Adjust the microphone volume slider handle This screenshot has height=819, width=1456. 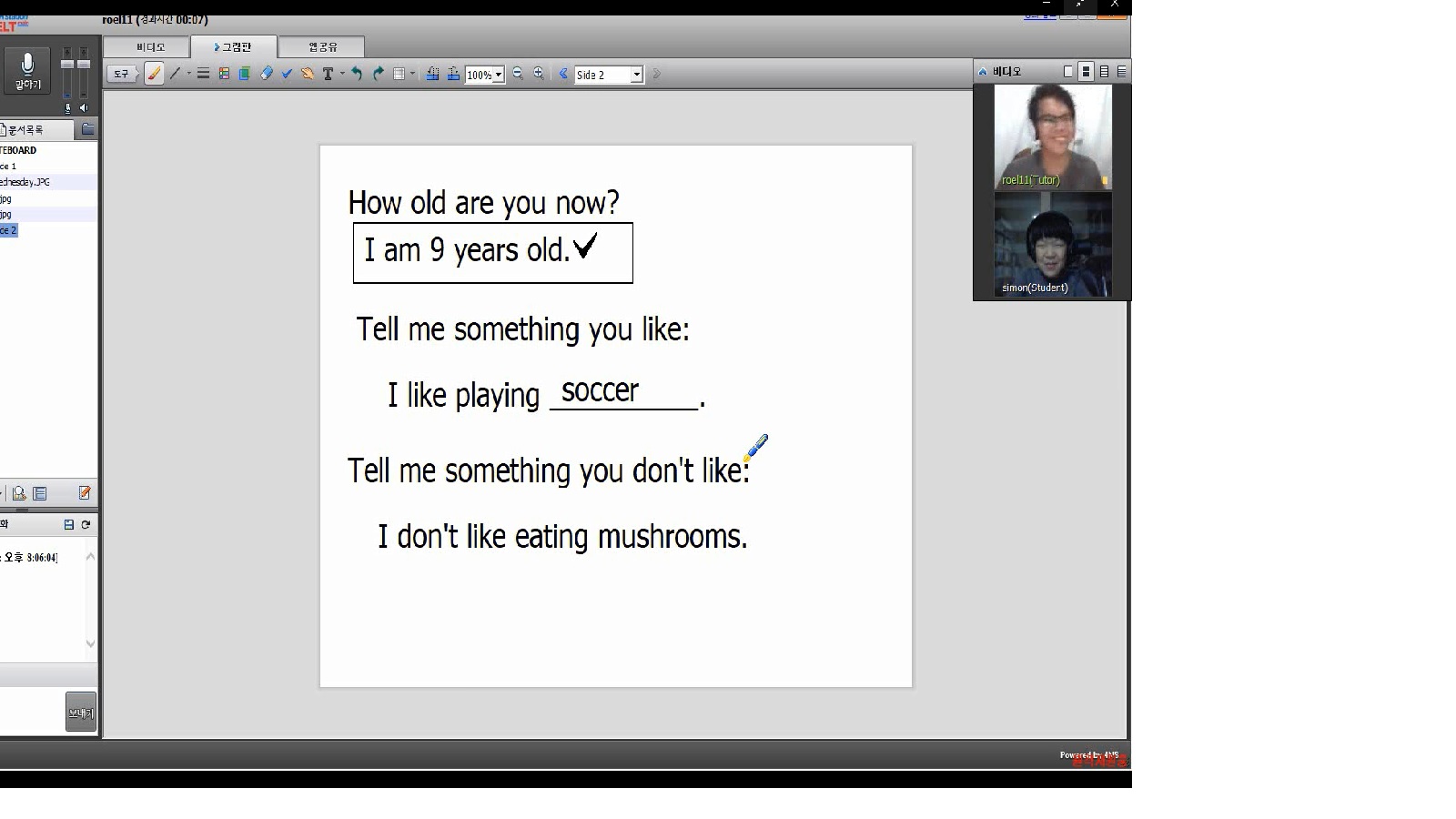pyautogui.click(x=66, y=65)
